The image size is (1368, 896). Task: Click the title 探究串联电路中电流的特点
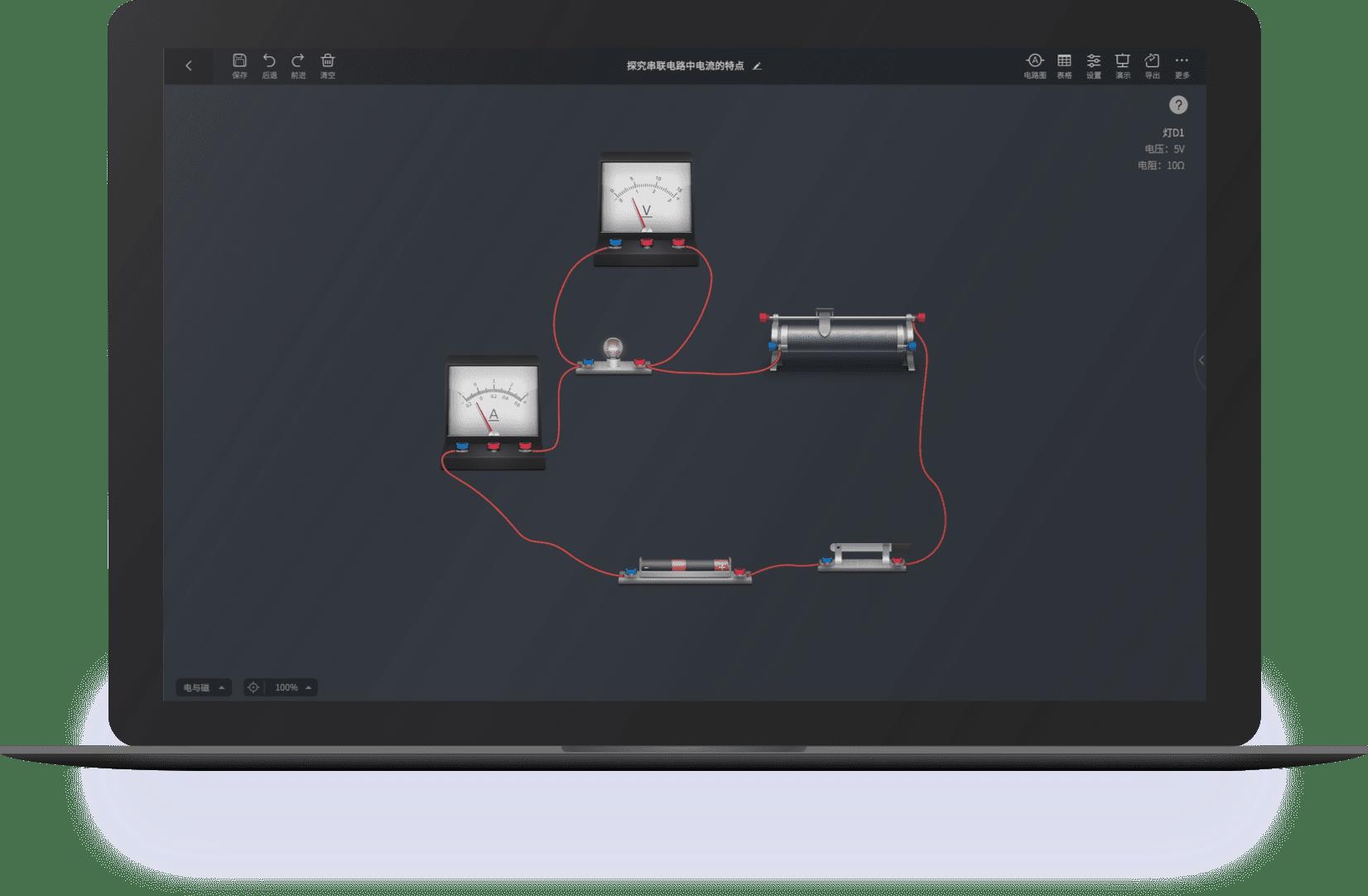(x=686, y=66)
